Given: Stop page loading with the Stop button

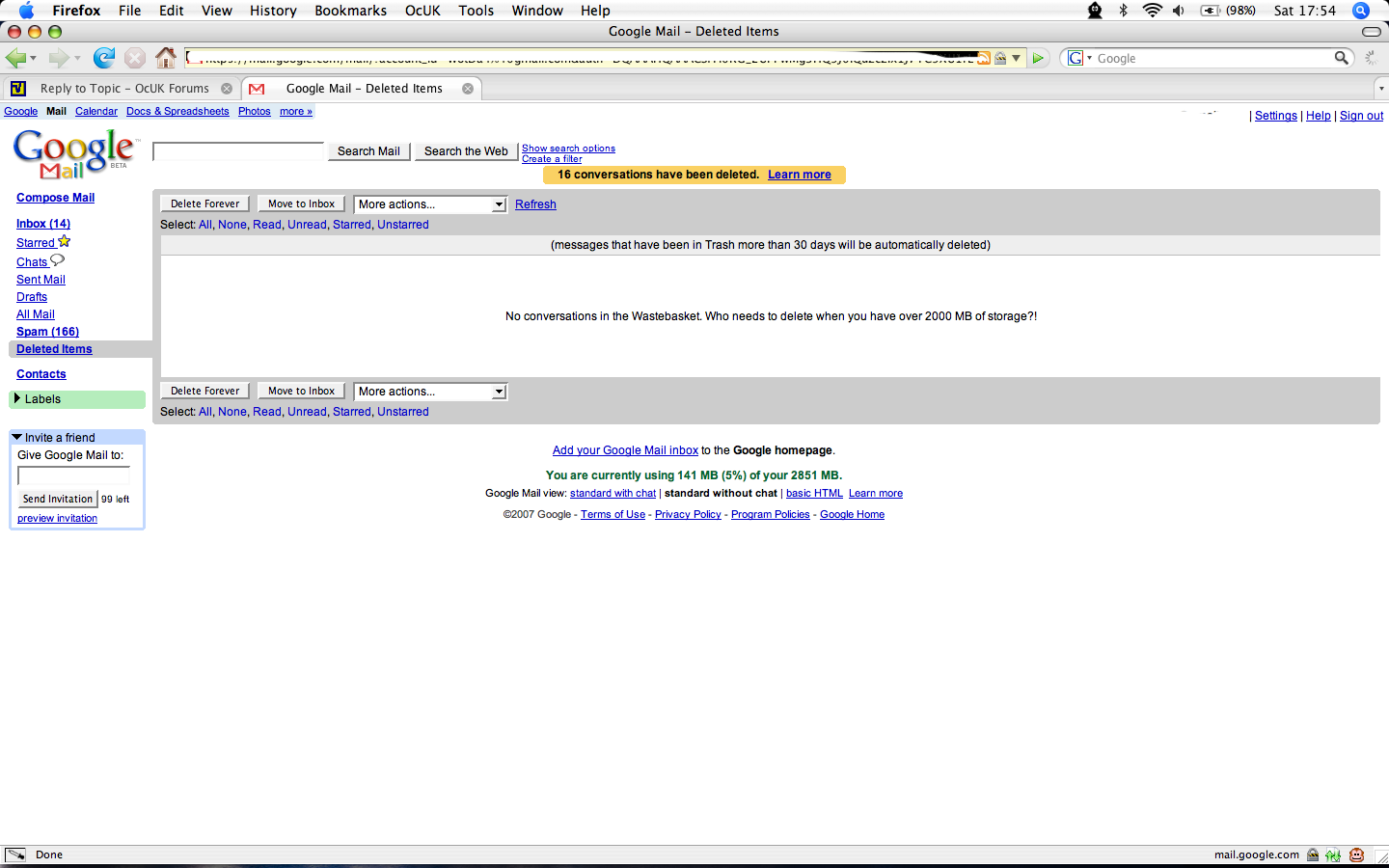Looking at the screenshot, I should [135, 58].
